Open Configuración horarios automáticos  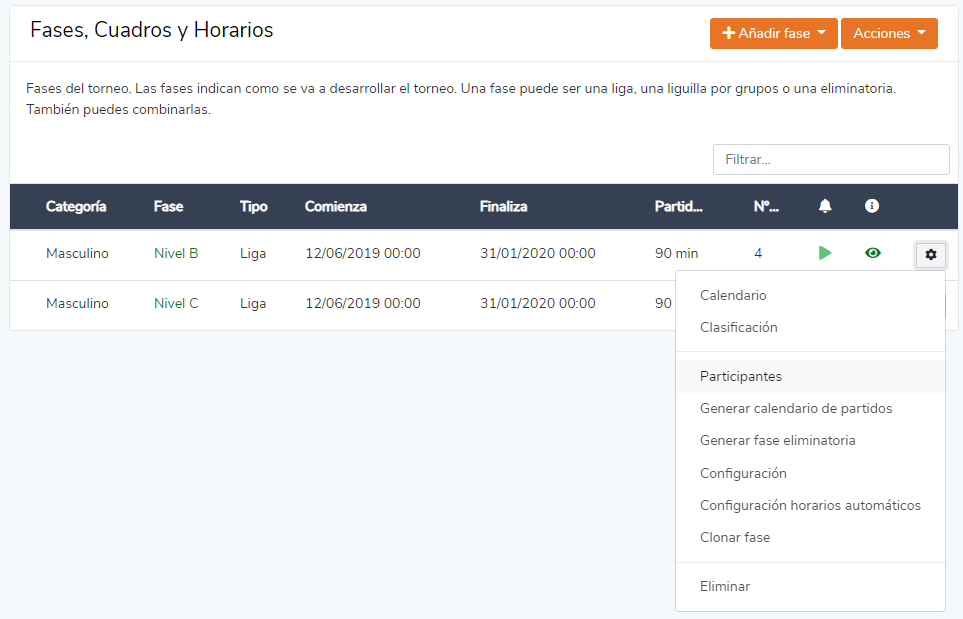point(810,505)
